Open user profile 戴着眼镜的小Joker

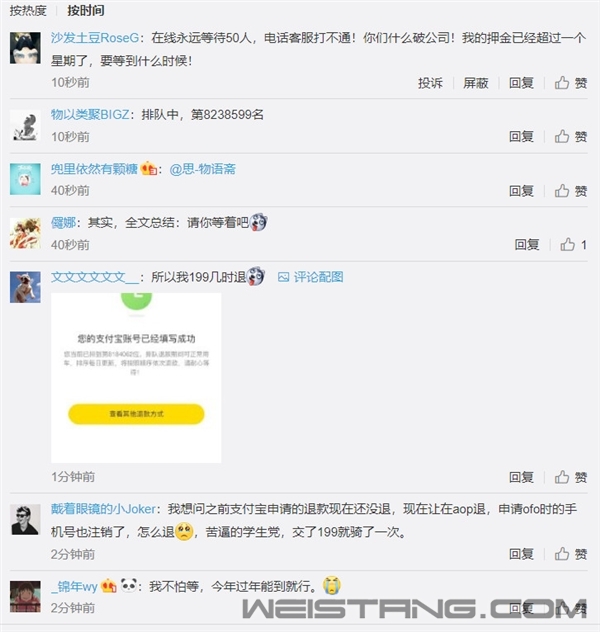103,509
